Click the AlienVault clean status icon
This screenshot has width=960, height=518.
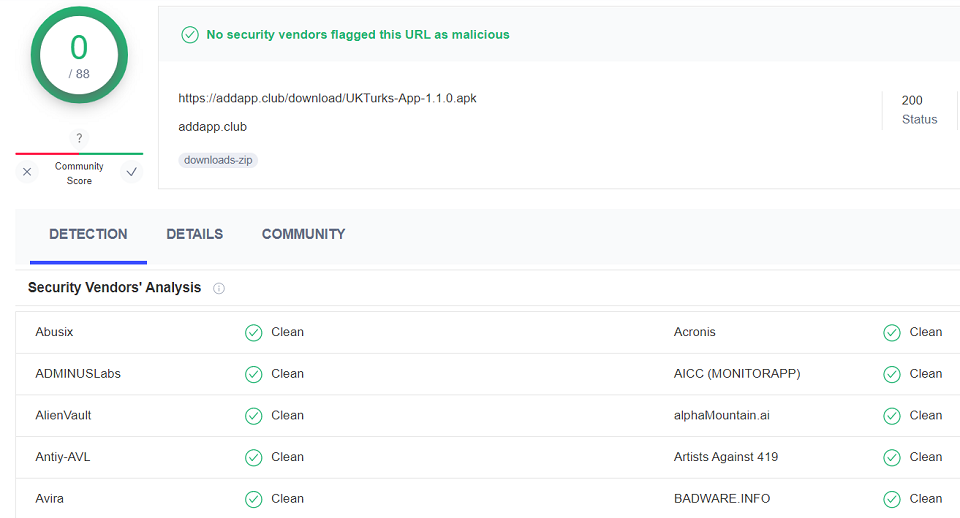pyautogui.click(x=253, y=416)
